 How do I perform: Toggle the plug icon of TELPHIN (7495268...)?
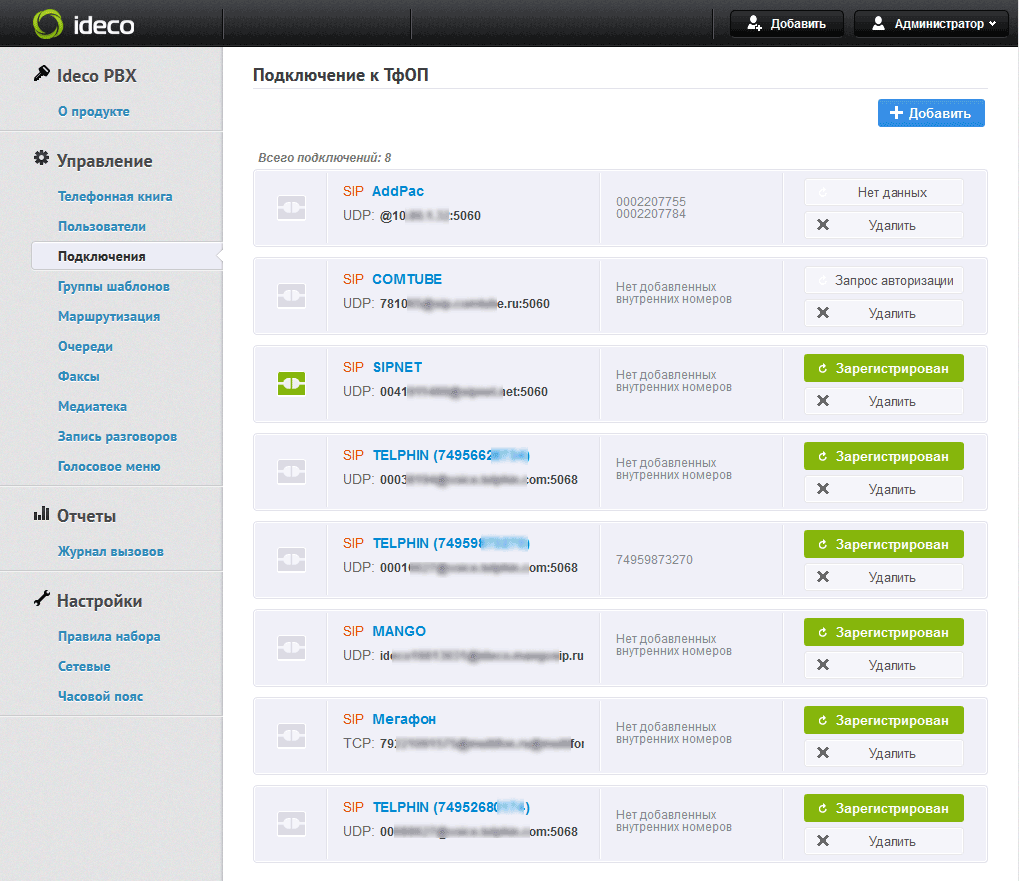tap(291, 824)
